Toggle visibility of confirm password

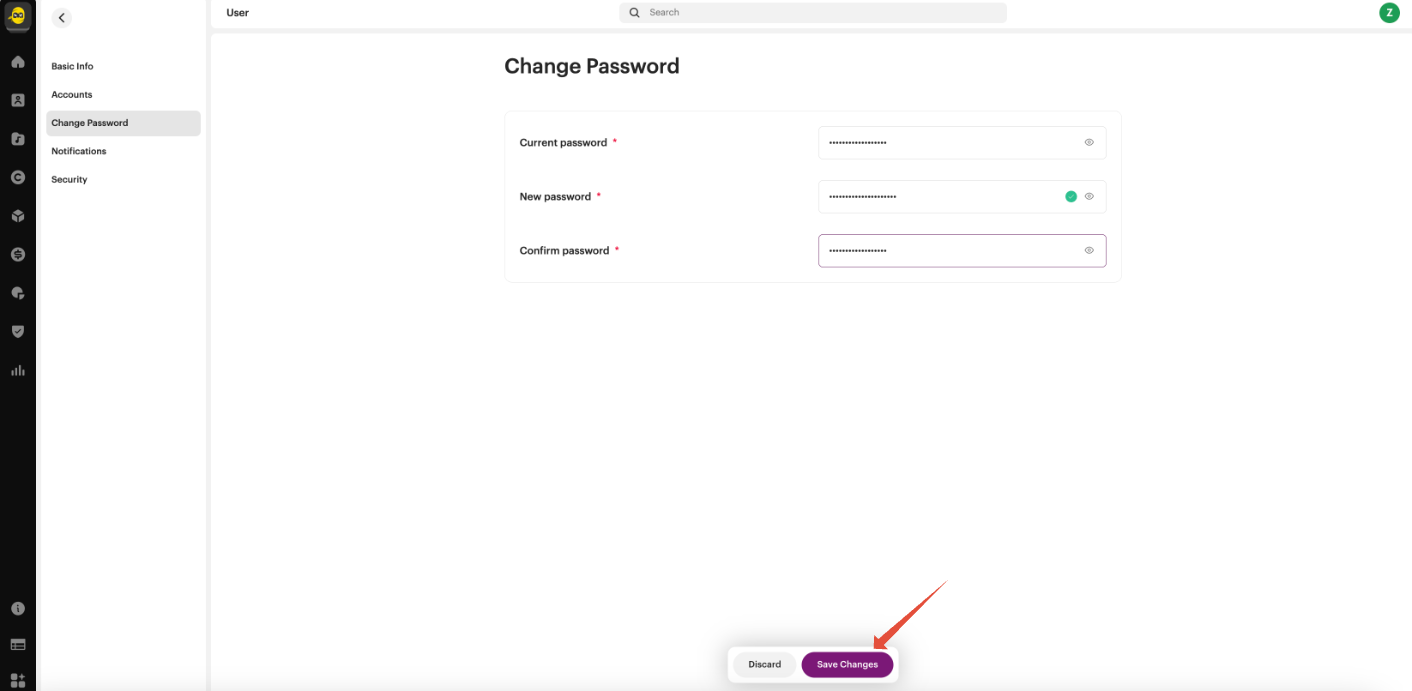click(x=1089, y=250)
